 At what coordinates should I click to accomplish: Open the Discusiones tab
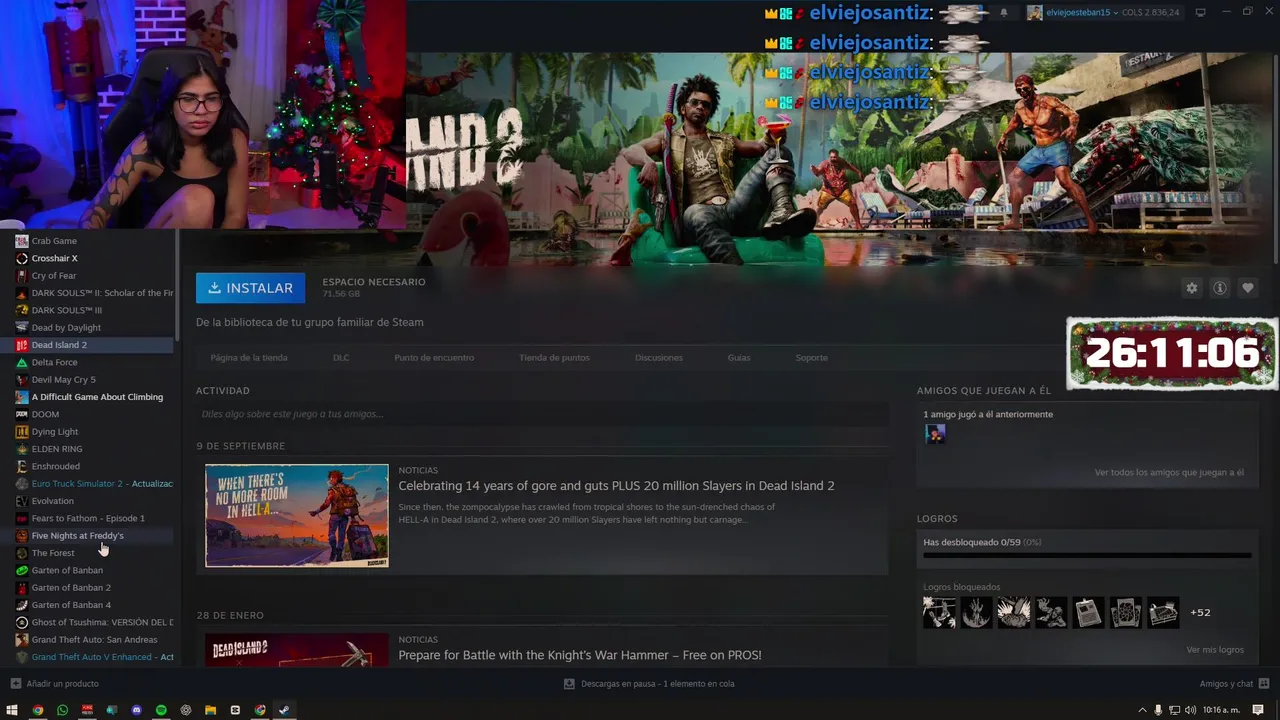click(x=659, y=357)
